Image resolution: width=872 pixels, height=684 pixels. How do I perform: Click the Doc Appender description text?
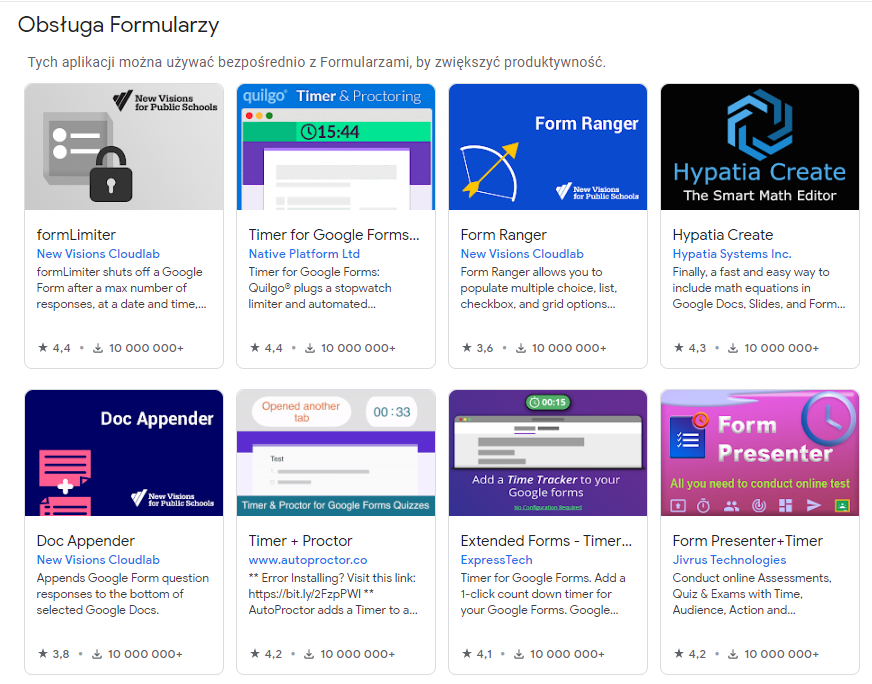click(x=122, y=594)
